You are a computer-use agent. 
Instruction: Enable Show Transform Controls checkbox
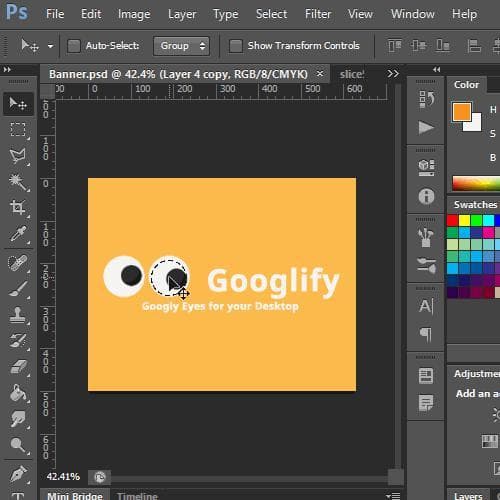pos(236,46)
